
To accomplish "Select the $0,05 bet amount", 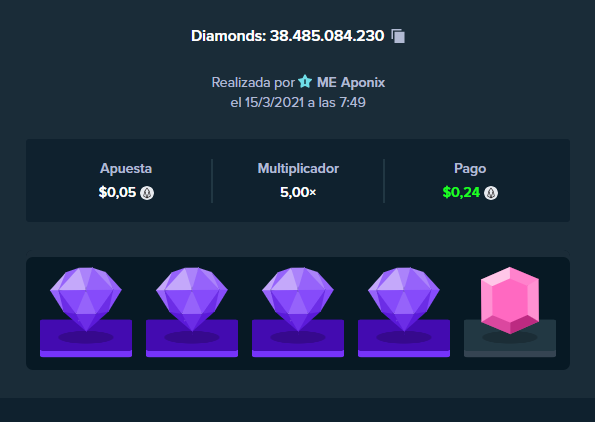I will (x=117, y=192).
